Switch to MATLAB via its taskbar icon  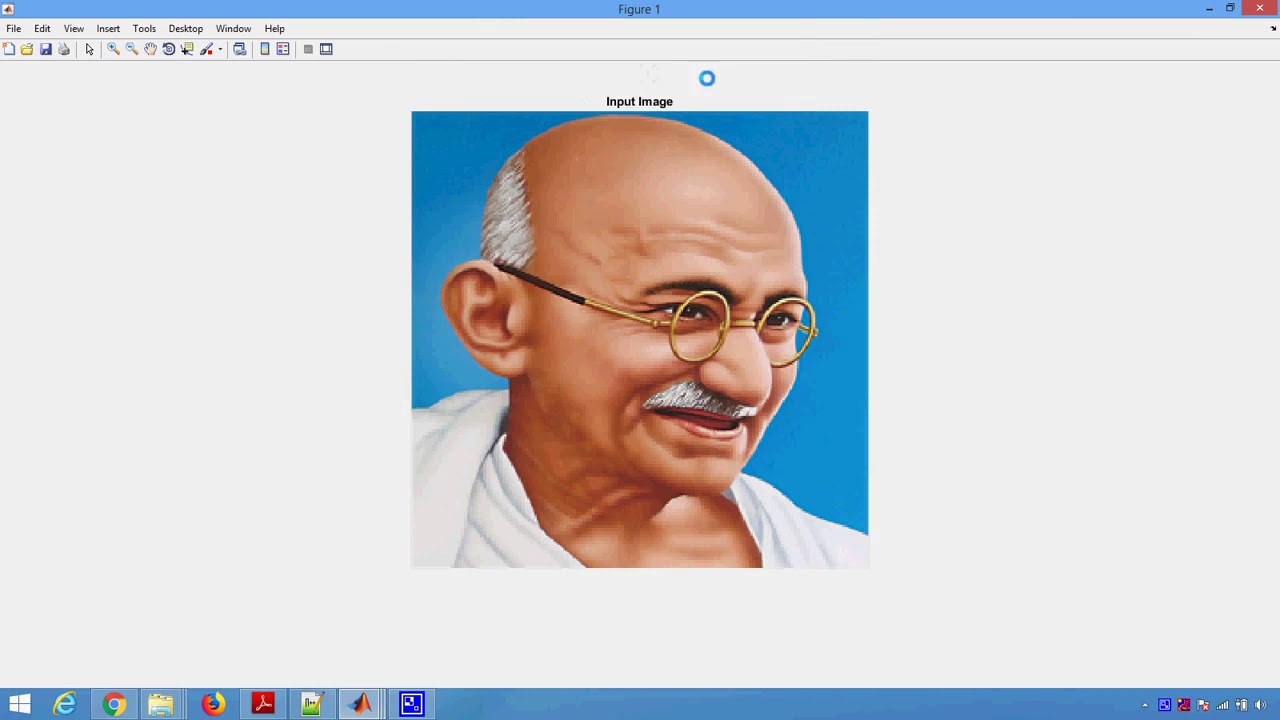pyautogui.click(x=361, y=705)
